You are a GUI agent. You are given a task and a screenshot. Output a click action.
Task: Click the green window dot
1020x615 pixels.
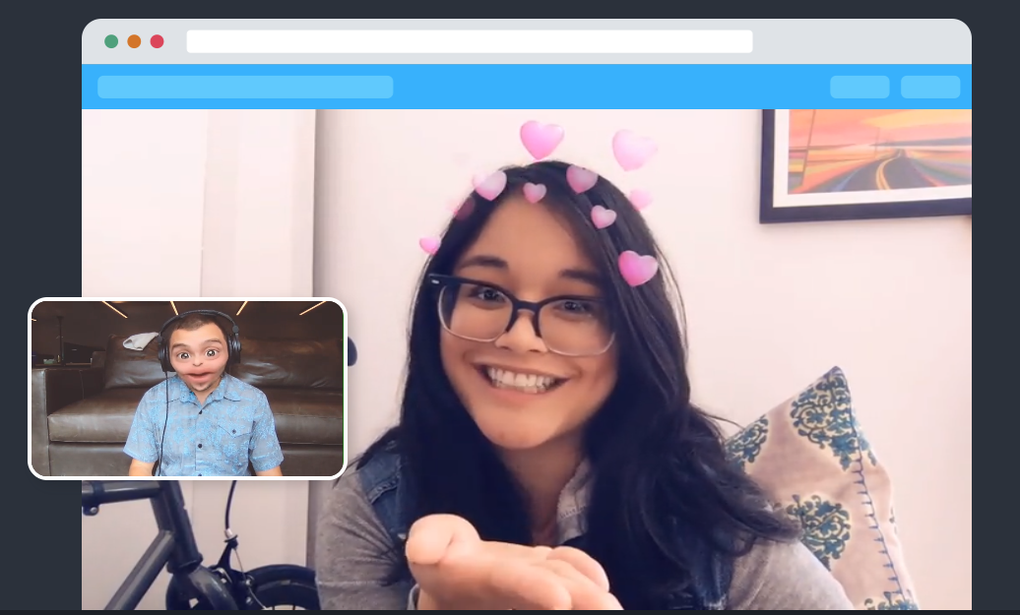coord(111,42)
